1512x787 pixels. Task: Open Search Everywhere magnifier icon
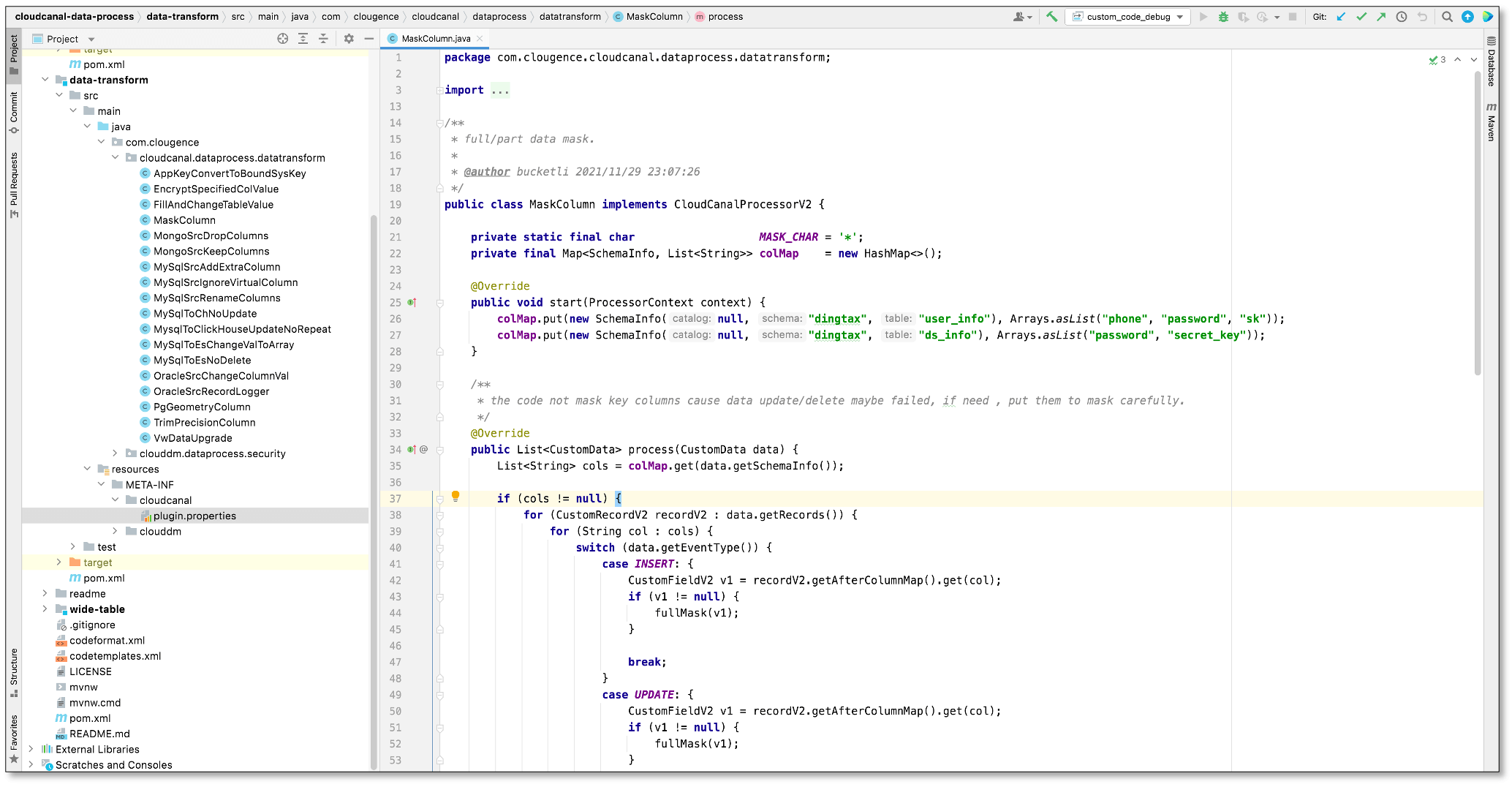click(x=1447, y=17)
